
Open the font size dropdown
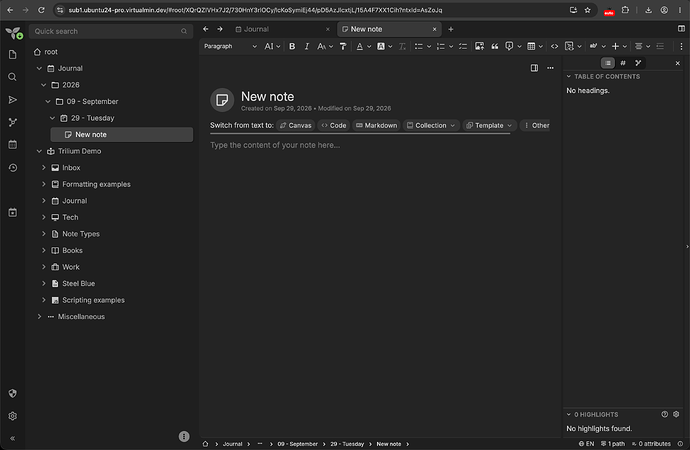pos(325,46)
